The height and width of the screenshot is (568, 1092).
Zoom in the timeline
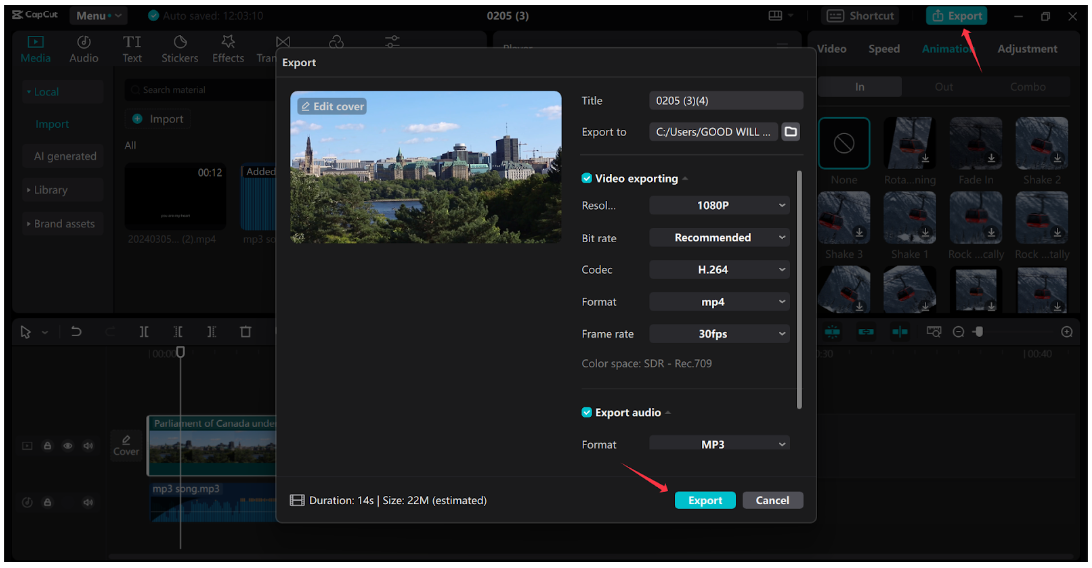1066,332
